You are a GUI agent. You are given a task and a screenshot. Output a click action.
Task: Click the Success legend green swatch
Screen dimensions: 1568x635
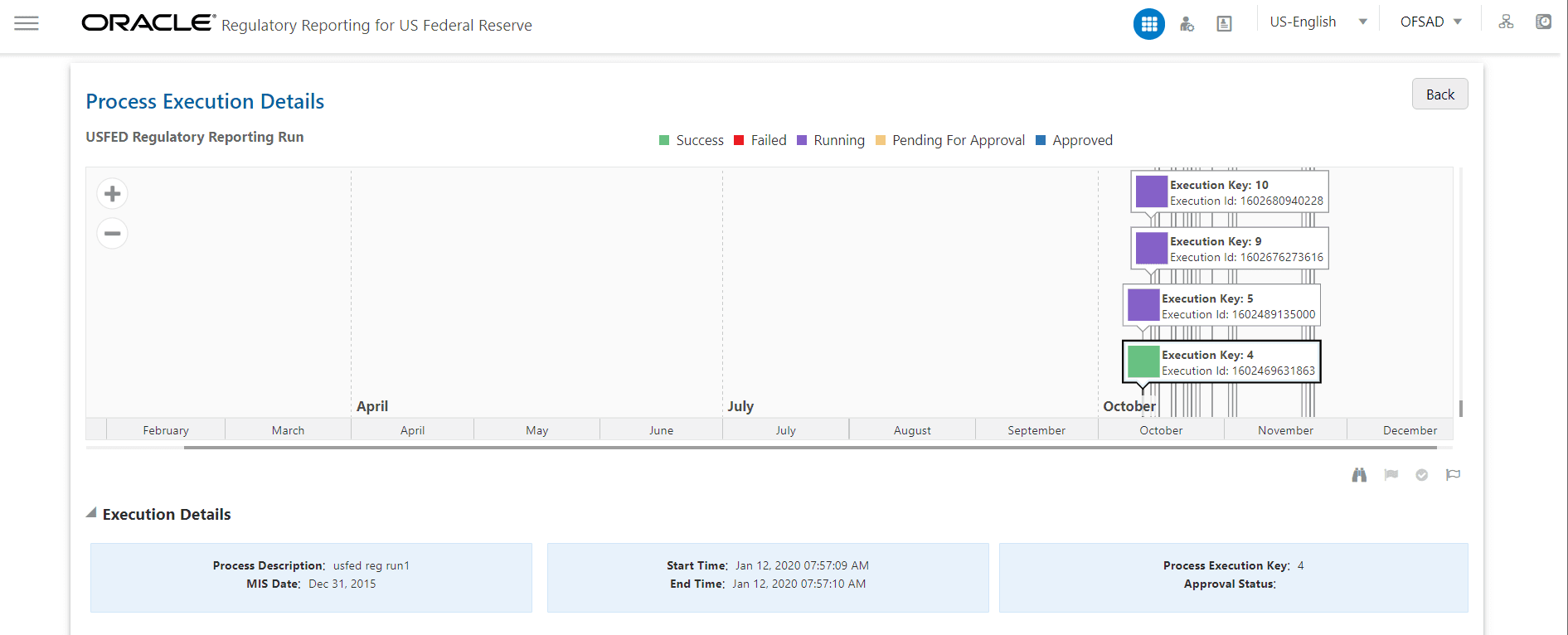pyautogui.click(x=663, y=140)
